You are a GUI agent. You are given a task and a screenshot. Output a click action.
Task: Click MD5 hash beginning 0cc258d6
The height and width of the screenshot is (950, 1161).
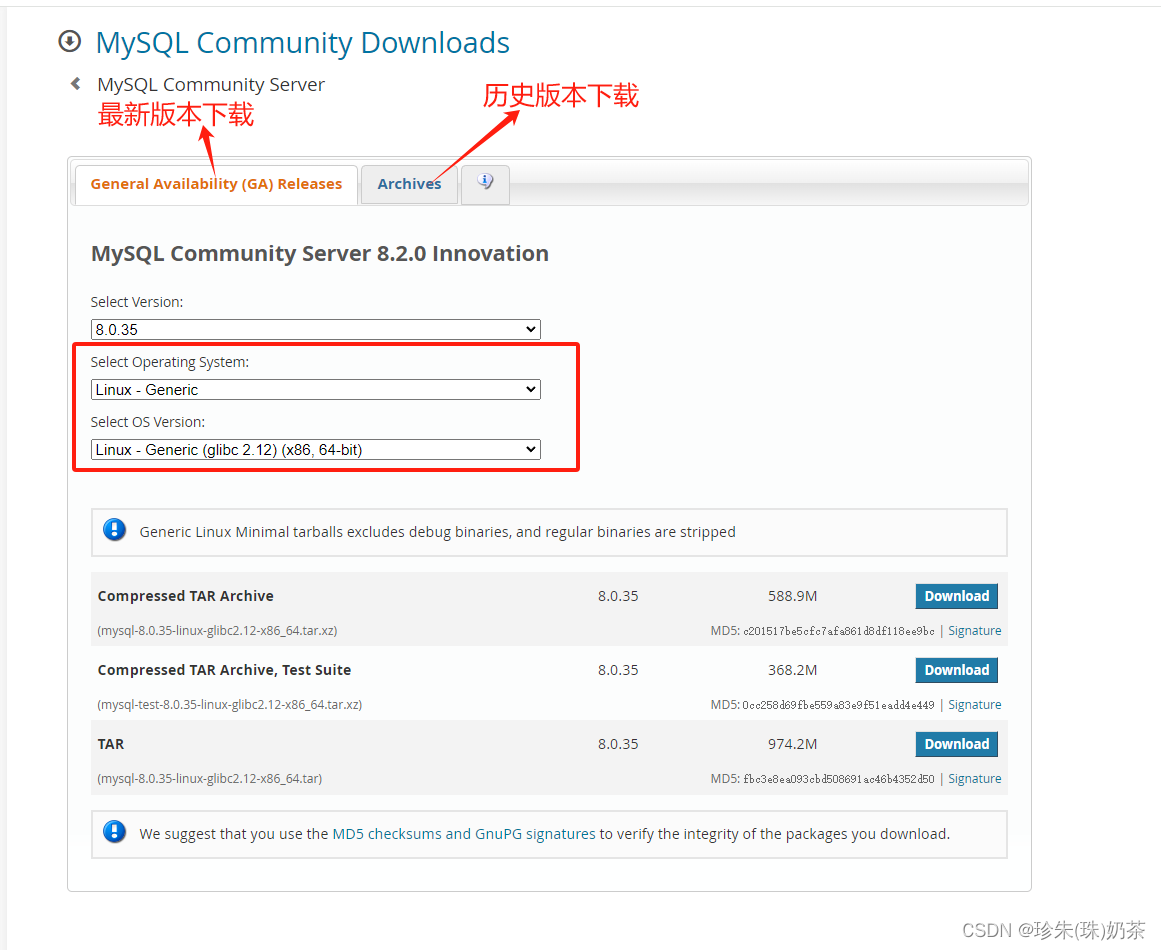tap(838, 705)
